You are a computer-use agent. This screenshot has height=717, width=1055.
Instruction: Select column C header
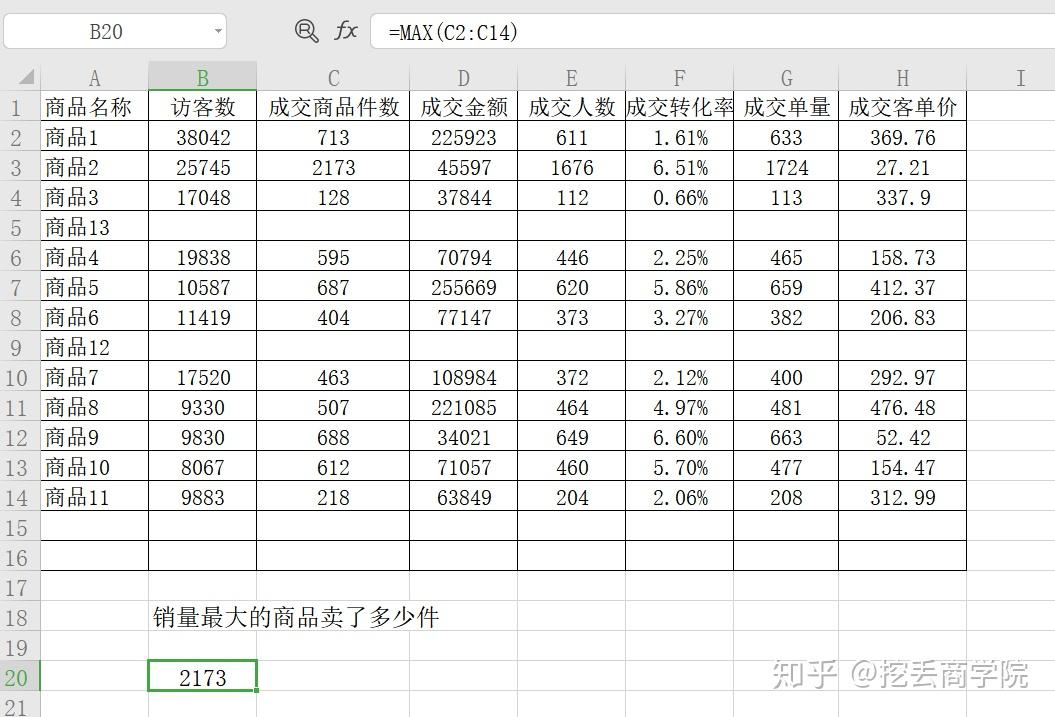click(333, 77)
